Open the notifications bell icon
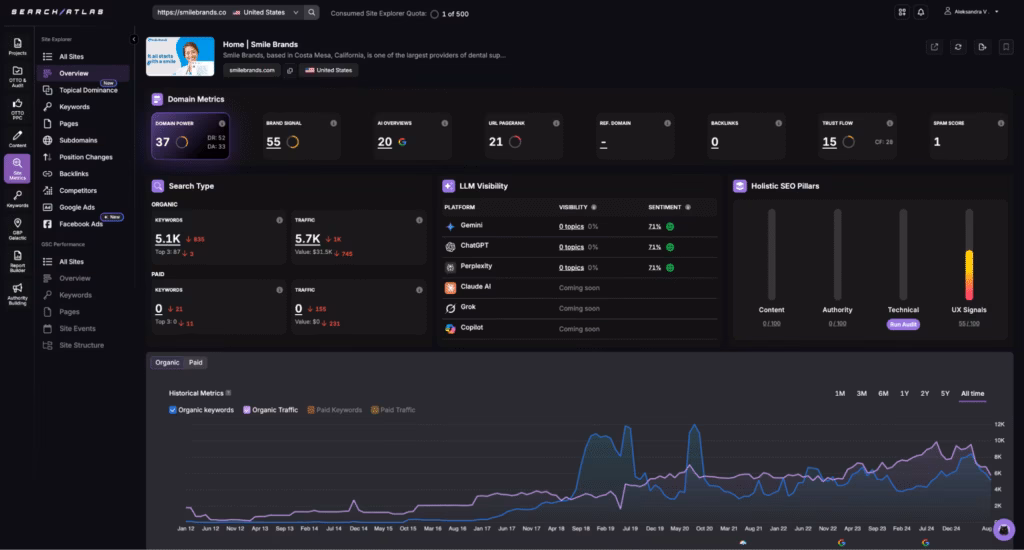 coord(920,12)
